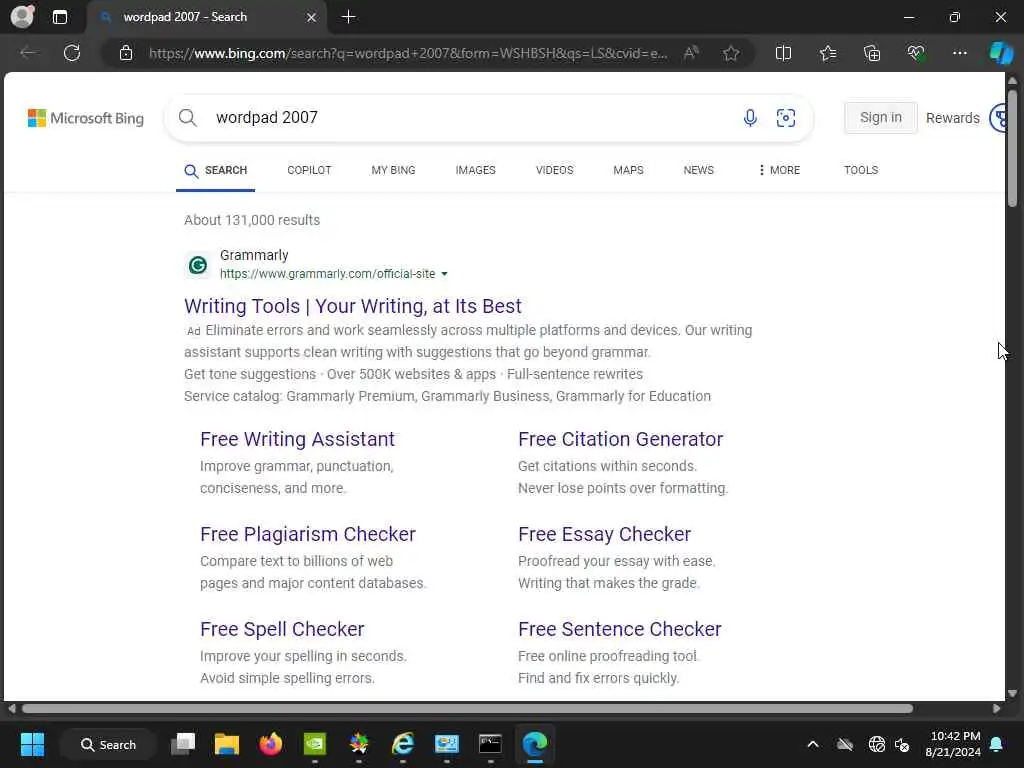Open the search TOOLS options
The image size is (1024, 768).
click(861, 170)
